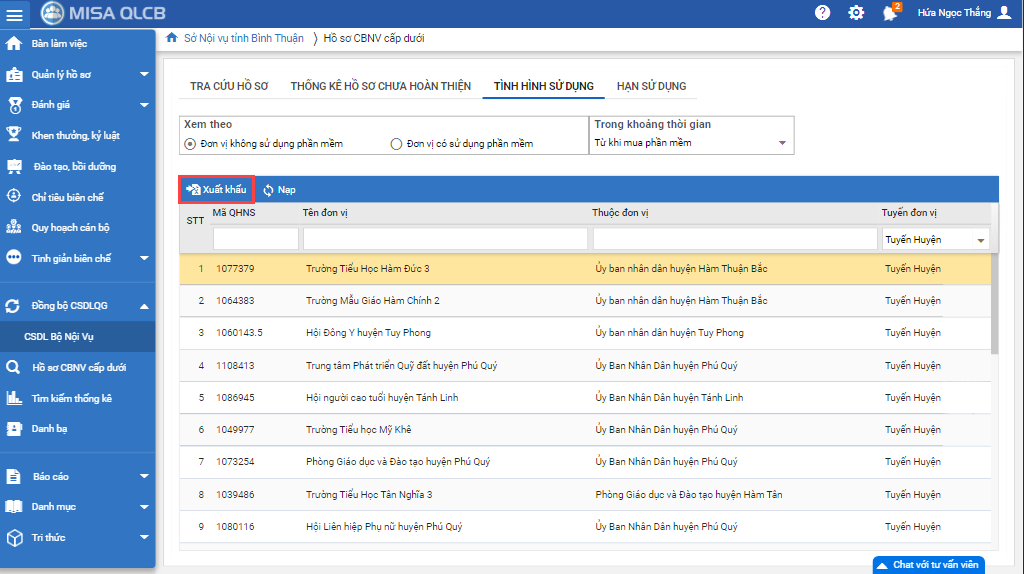Click the user profile avatar icon
Image resolution: width=1024 pixels, height=574 pixels.
click(x=1004, y=13)
